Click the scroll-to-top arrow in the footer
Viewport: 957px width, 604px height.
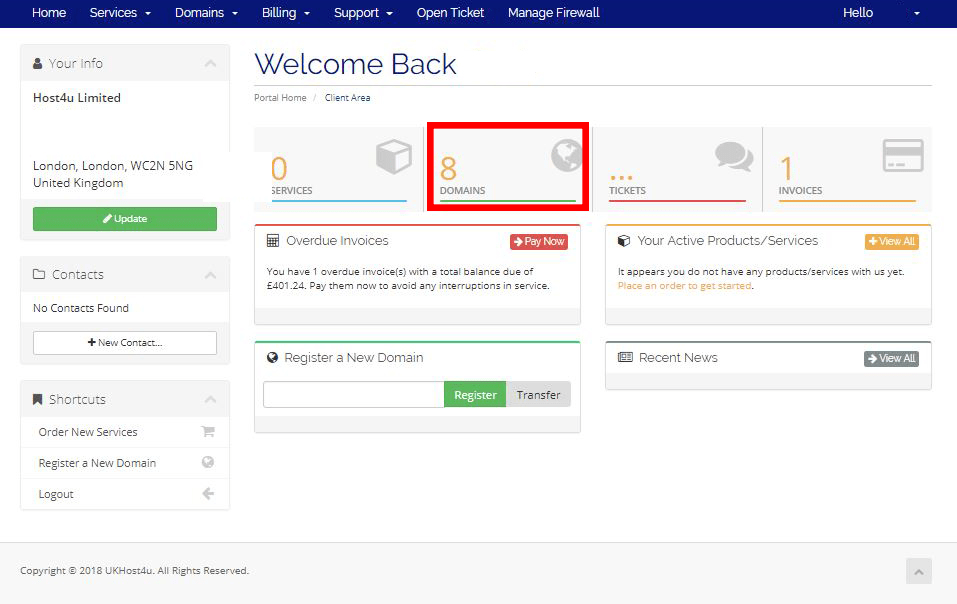pyautogui.click(x=919, y=571)
